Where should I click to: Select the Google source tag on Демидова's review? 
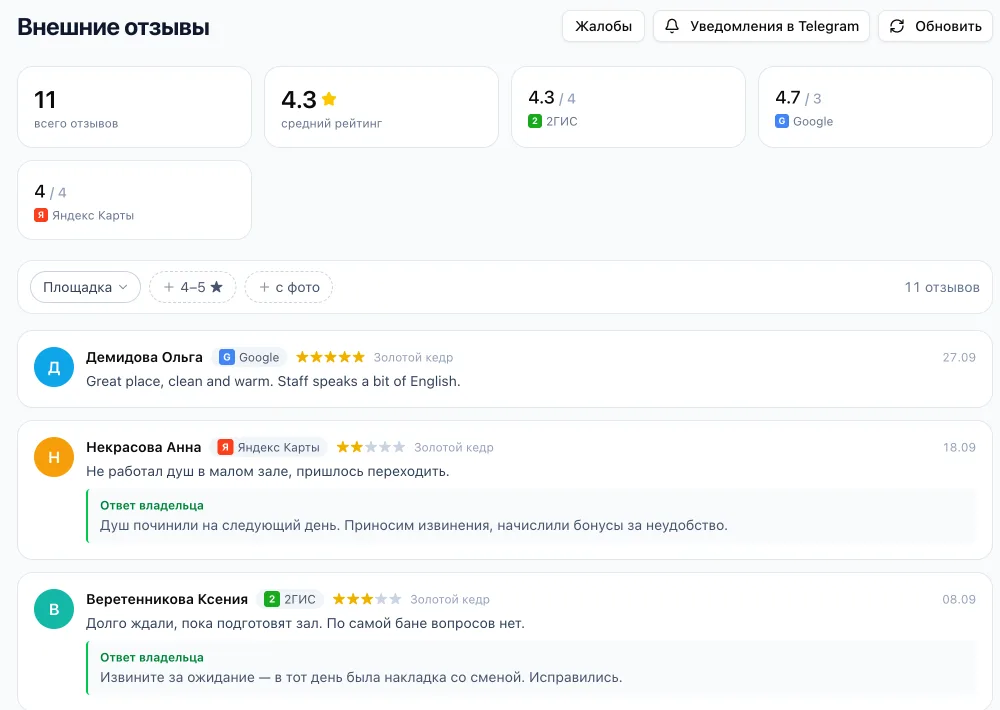pos(249,357)
